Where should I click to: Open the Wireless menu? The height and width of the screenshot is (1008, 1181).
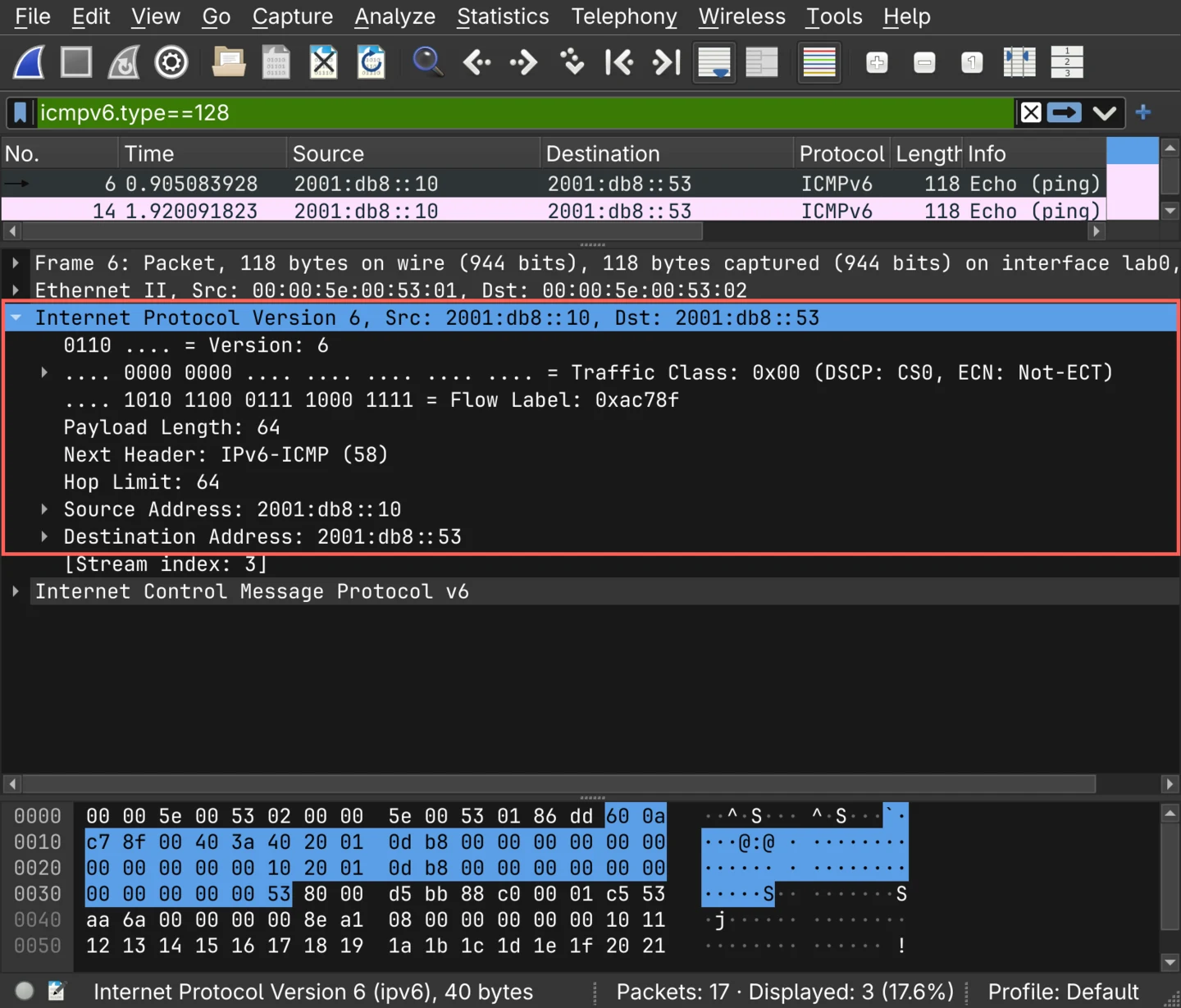(x=742, y=16)
